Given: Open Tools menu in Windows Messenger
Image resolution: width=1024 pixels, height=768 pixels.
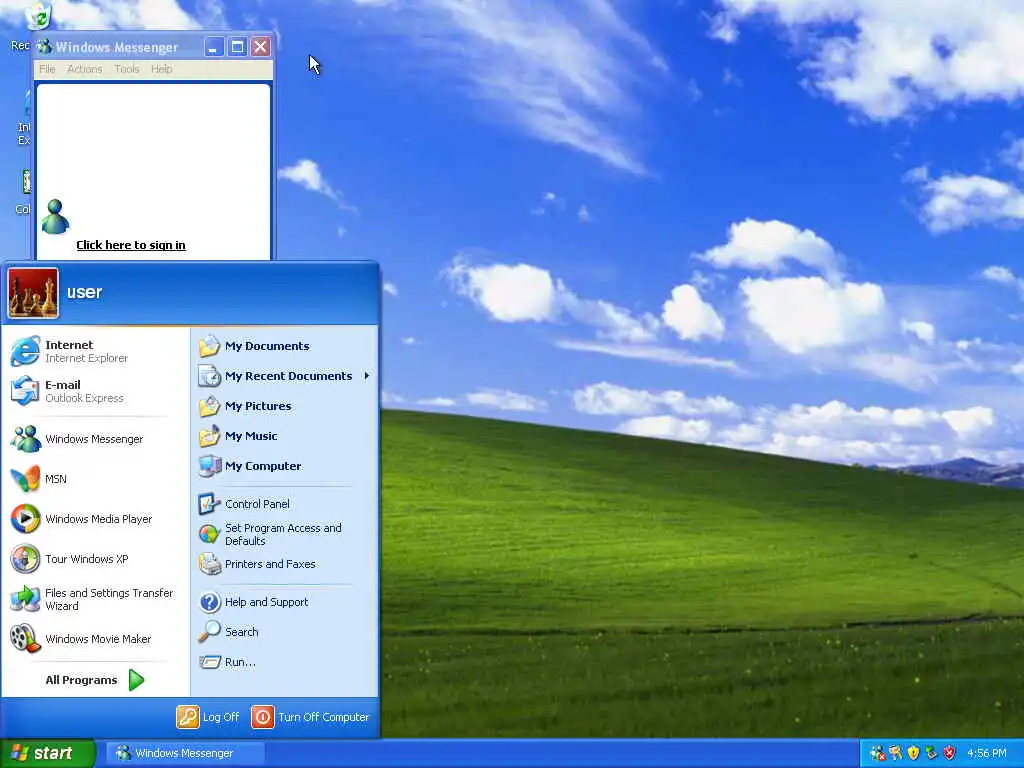Looking at the screenshot, I should (x=127, y=69).
